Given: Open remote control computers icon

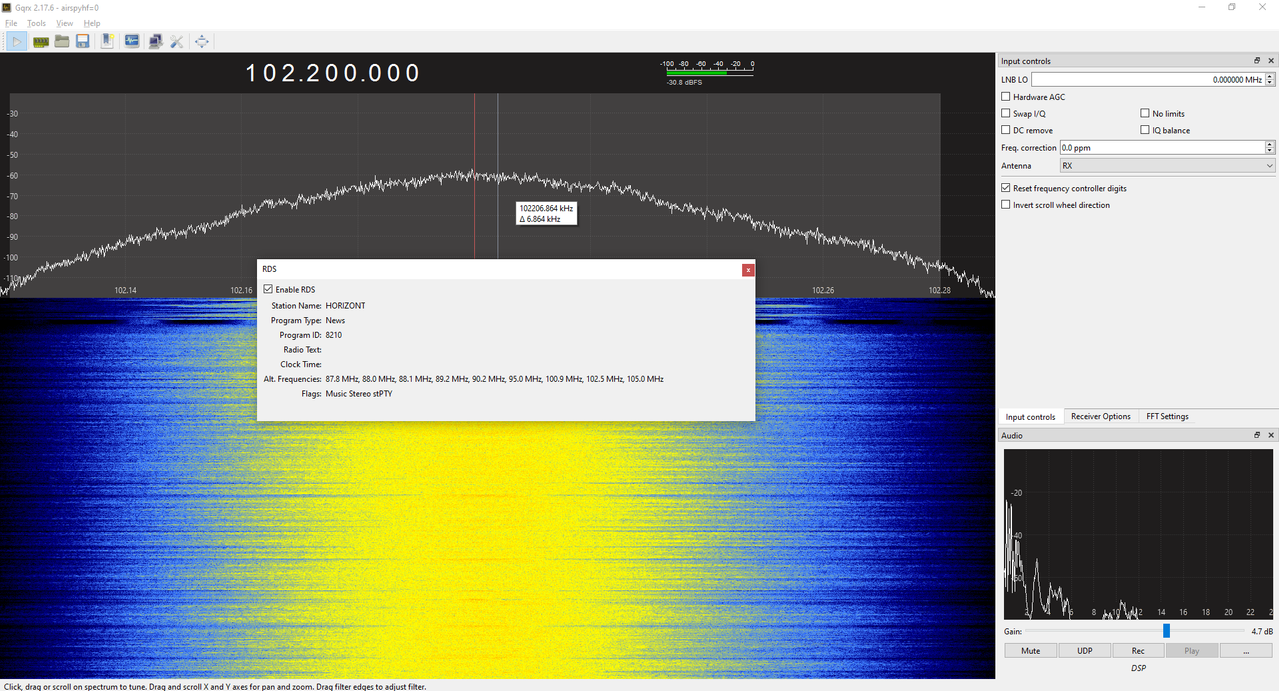Looking at the screenshot, I should [155, 41].
